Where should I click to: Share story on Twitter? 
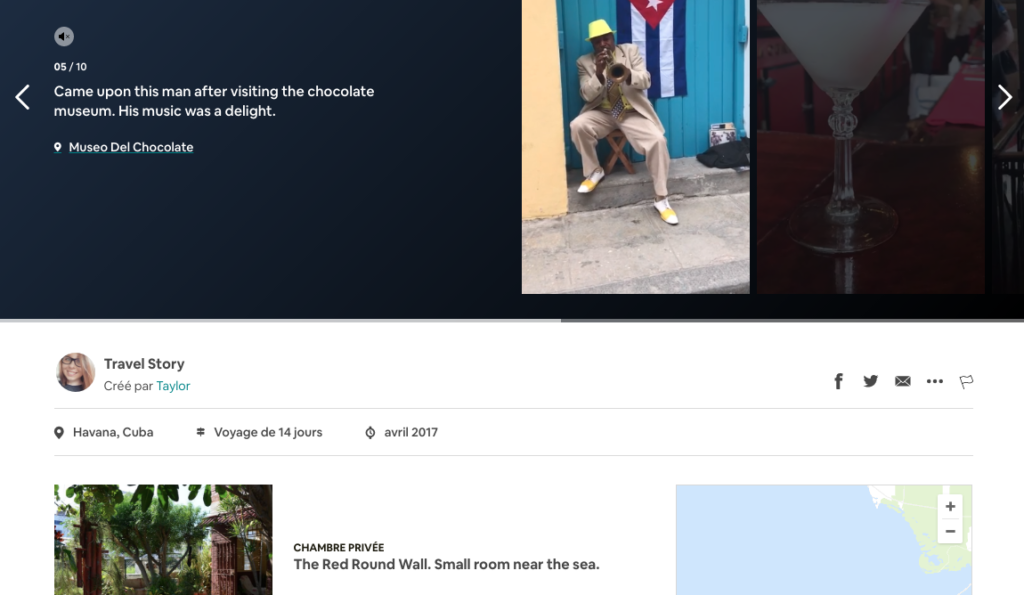point(871,381)
